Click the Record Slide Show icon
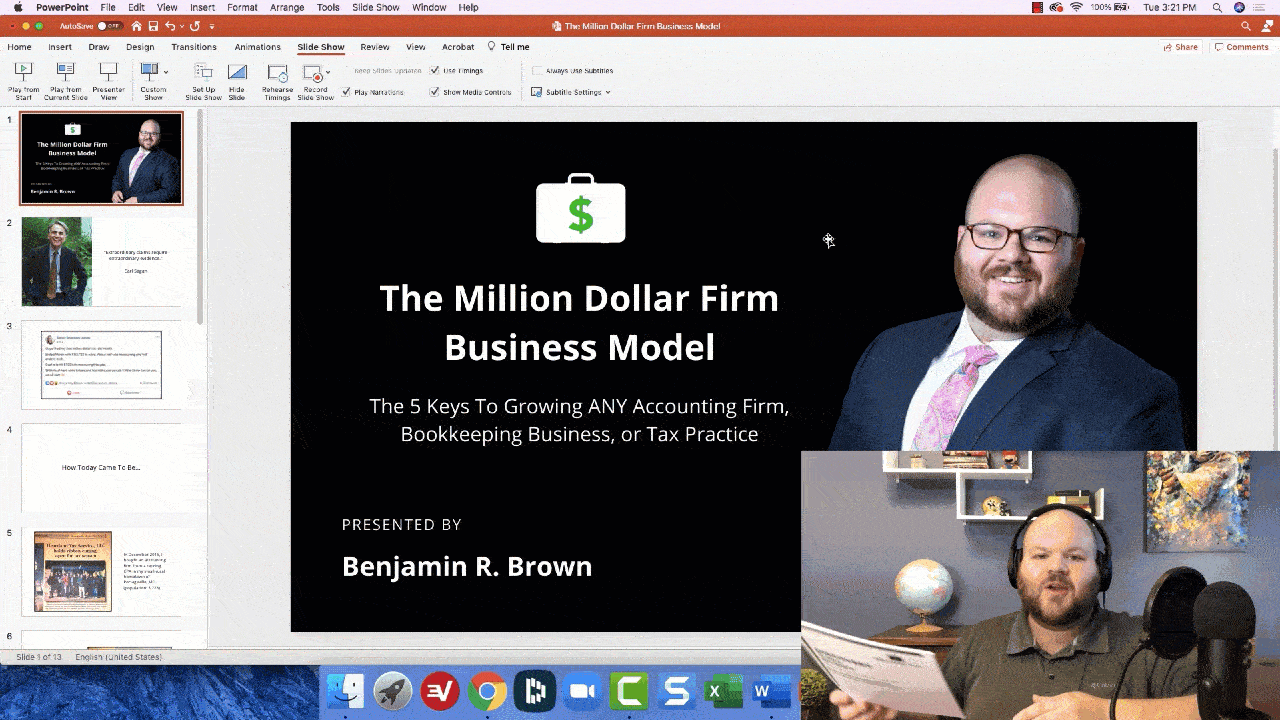 click(313, 72)
